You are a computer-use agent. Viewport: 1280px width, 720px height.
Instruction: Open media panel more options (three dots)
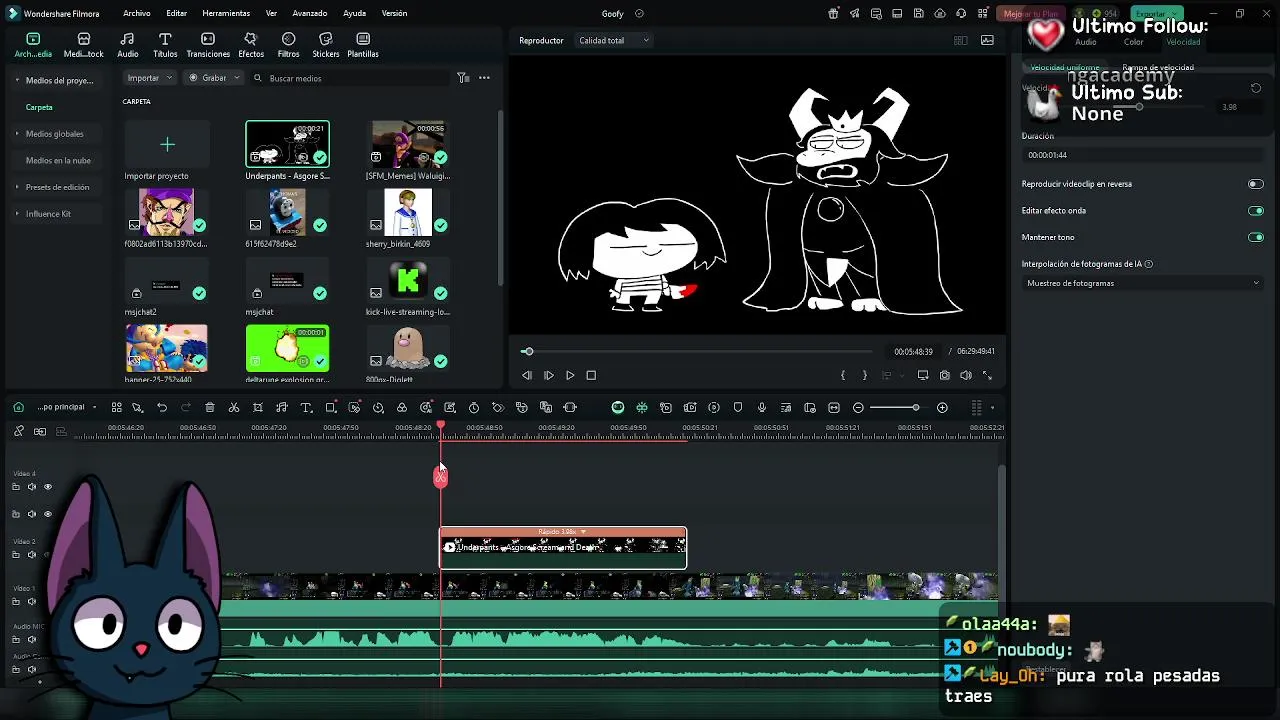tap(484, 78)
